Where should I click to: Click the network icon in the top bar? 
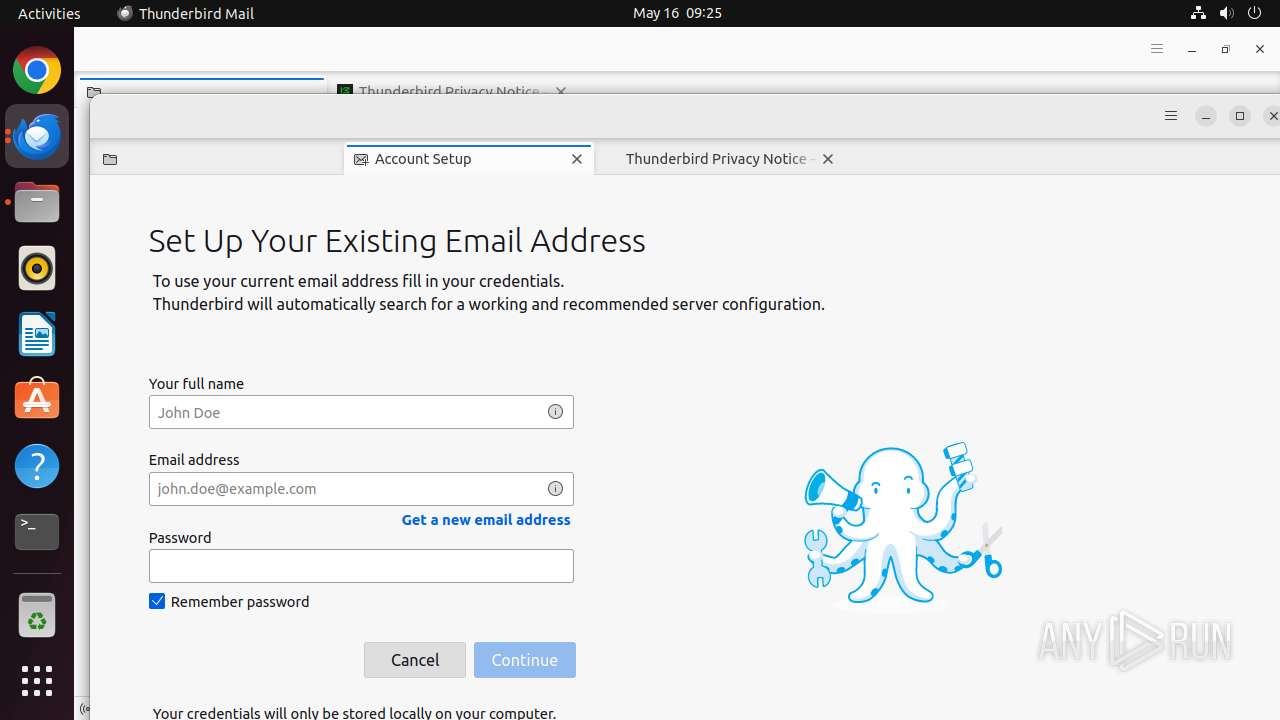(x=1198, y=13)
